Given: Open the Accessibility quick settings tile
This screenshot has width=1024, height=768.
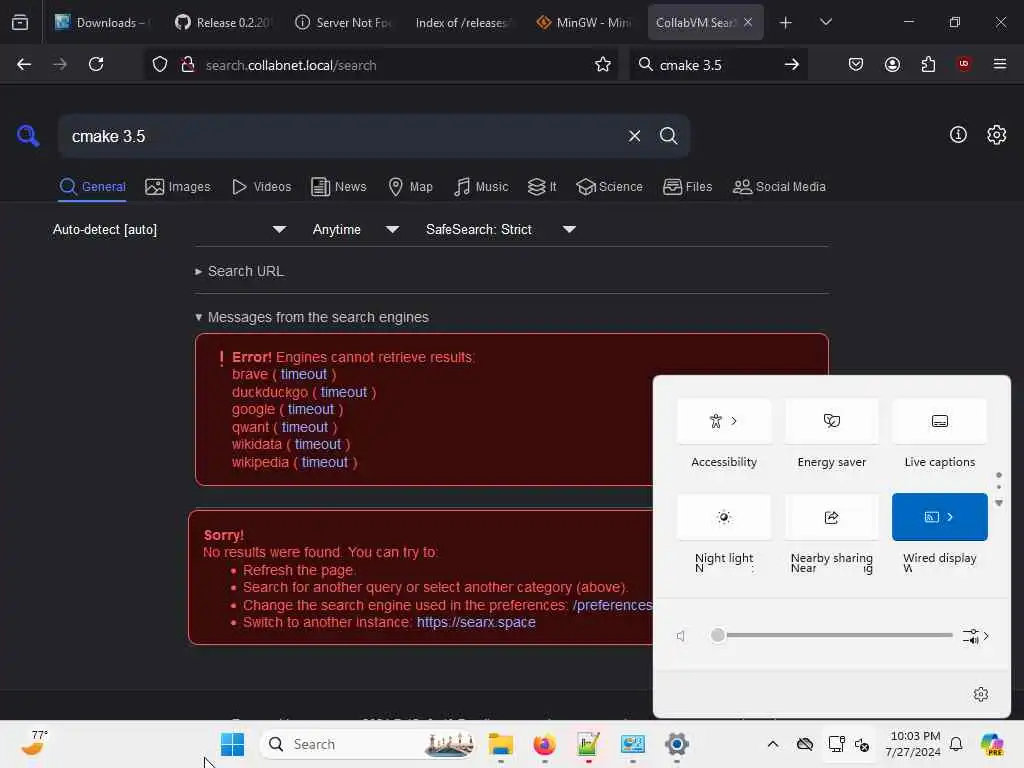Looking at the screenshot, I should (724, 421).
